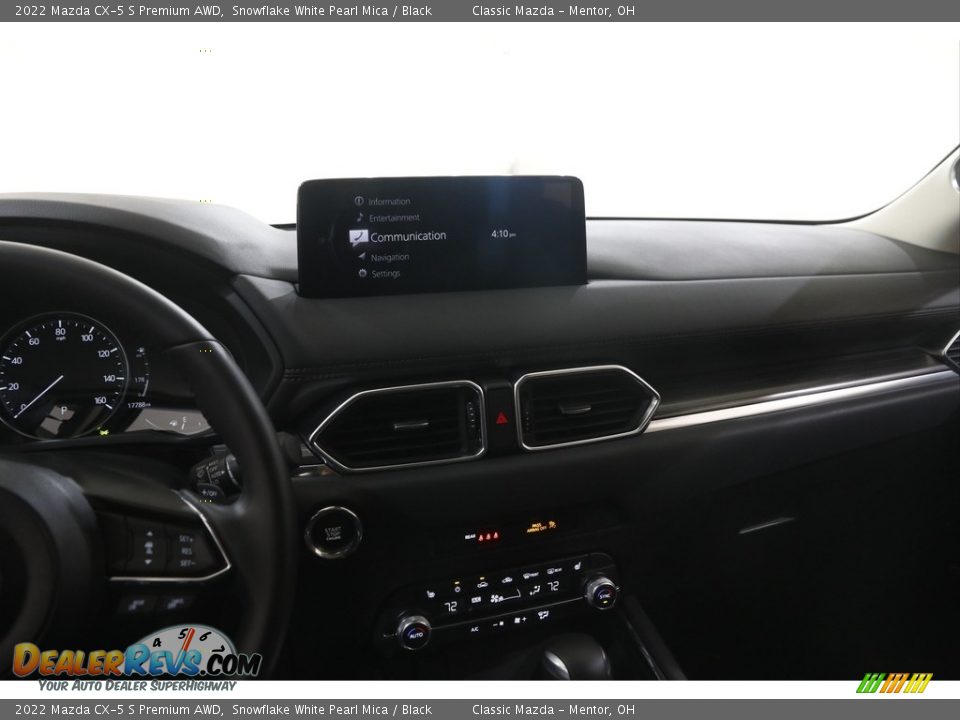Select Information in the infotainment menu
The height and width of the screenshot is (720, 960).
(388, 201)
